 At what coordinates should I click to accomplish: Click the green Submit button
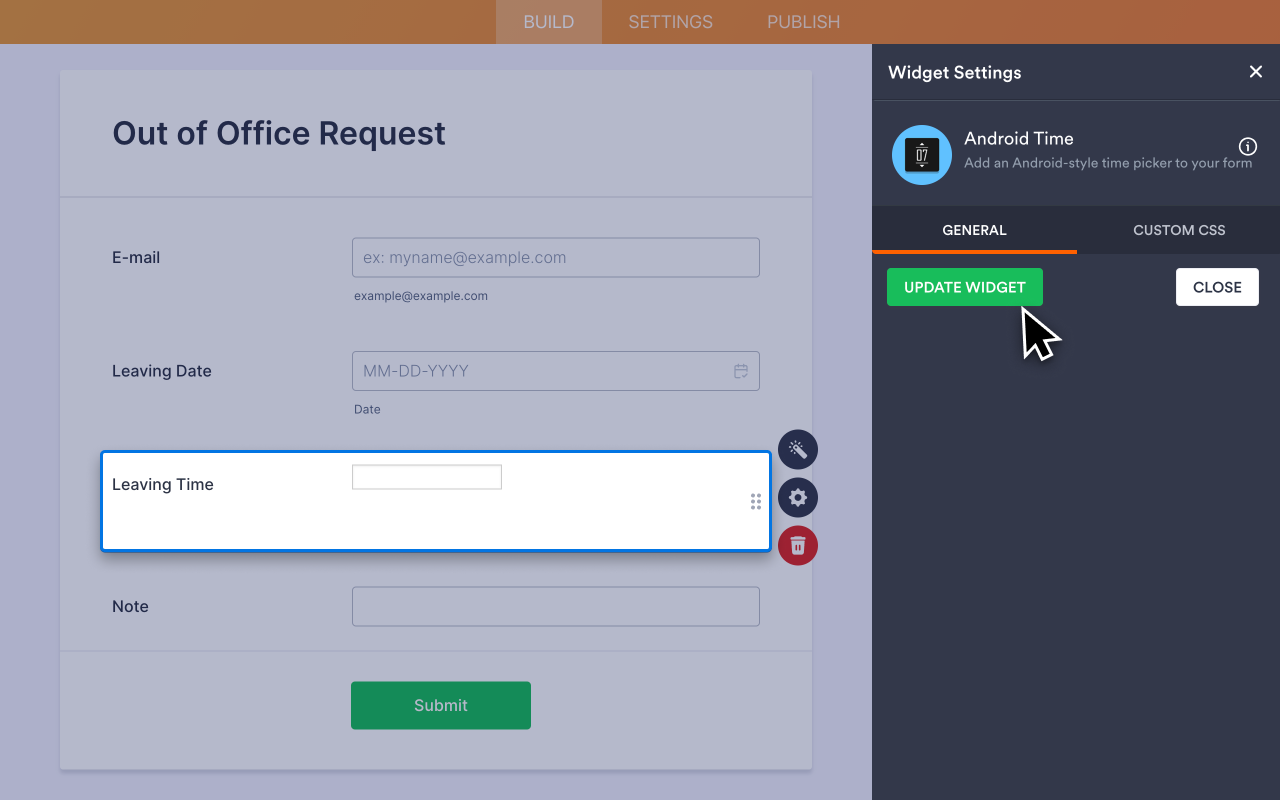tap(440, 705)
